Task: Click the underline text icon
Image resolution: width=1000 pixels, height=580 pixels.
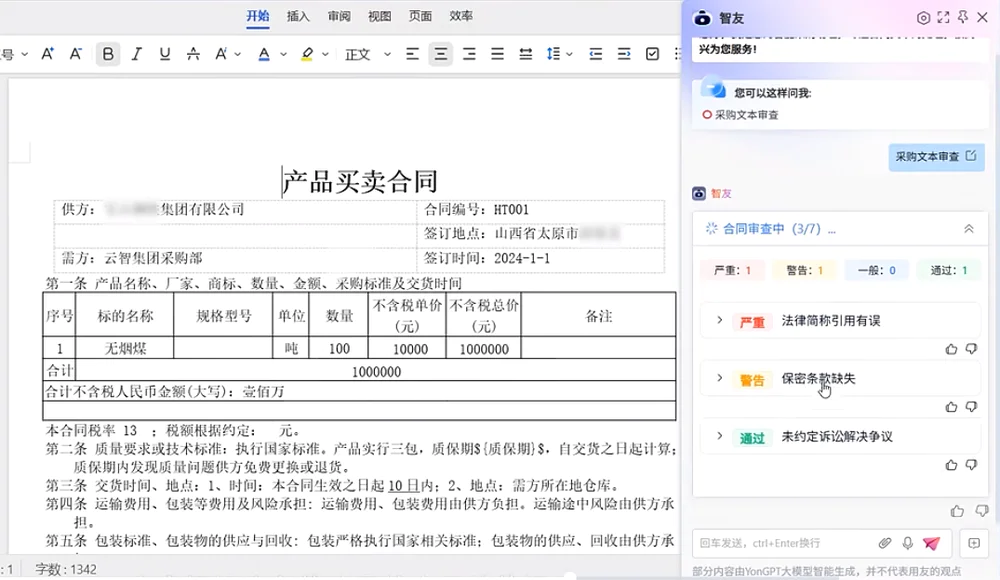Action: click(x=164, y=54)
